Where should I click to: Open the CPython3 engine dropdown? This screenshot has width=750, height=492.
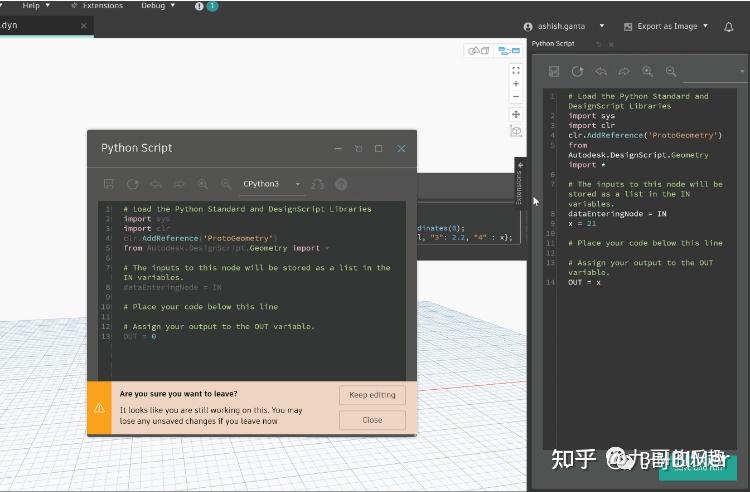(271, 184)
